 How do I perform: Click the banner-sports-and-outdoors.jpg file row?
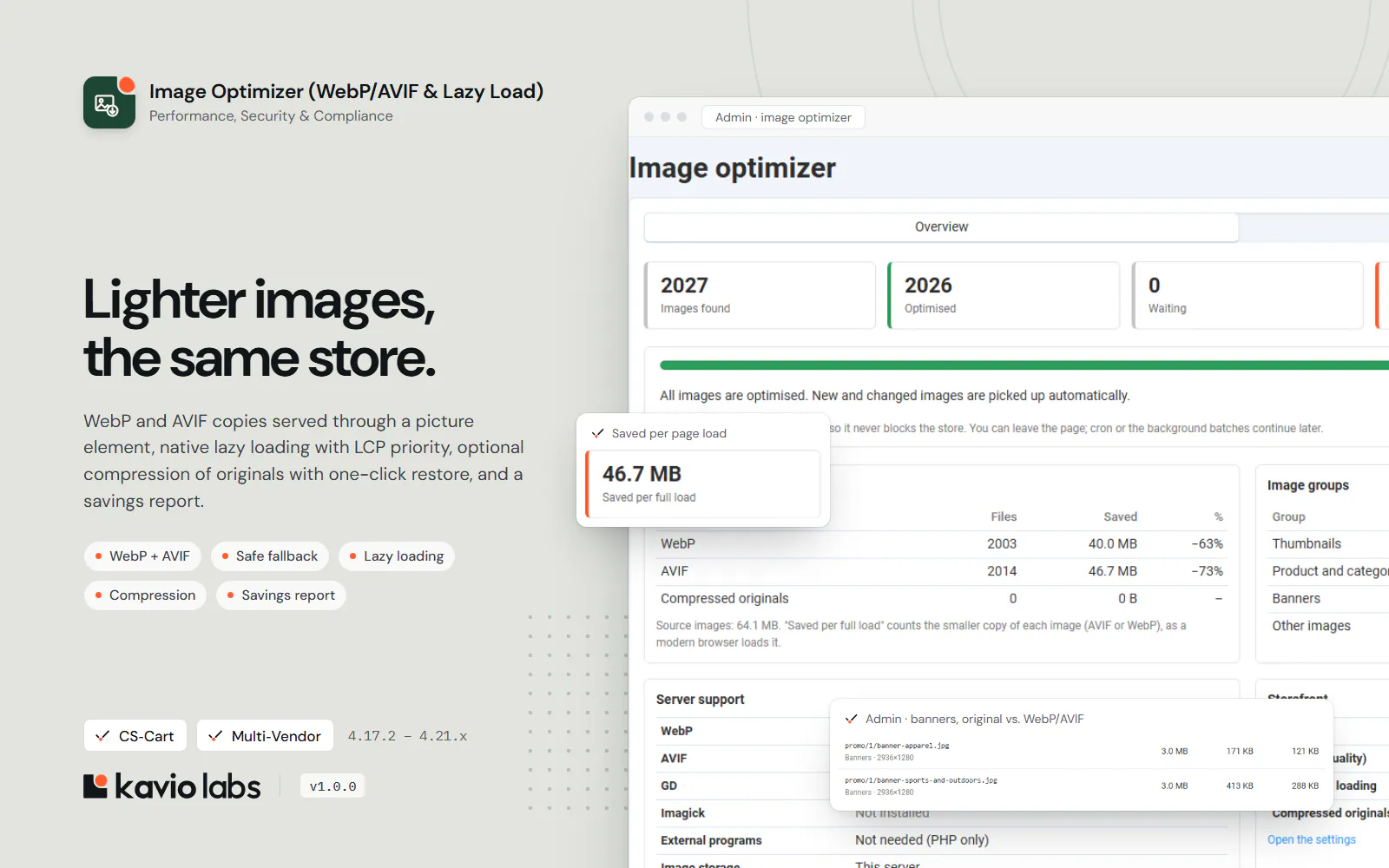click(x=1082, y=786)
